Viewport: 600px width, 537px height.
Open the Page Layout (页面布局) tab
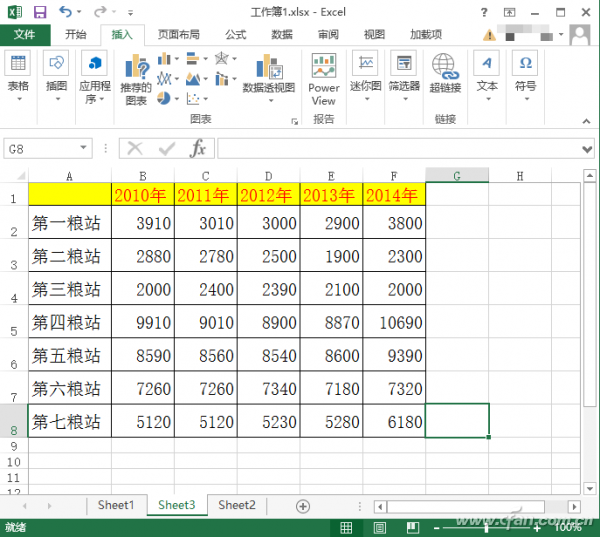[x=178, y=34]
